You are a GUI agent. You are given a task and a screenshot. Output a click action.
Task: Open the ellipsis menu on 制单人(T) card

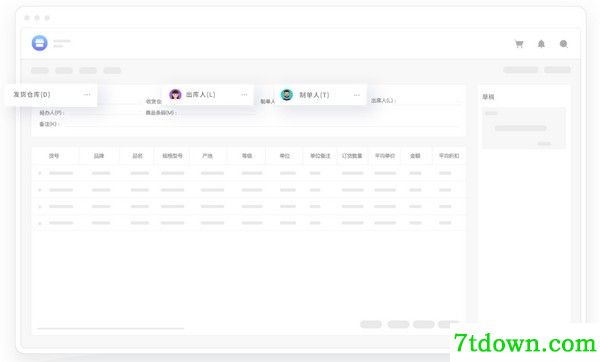357,95
